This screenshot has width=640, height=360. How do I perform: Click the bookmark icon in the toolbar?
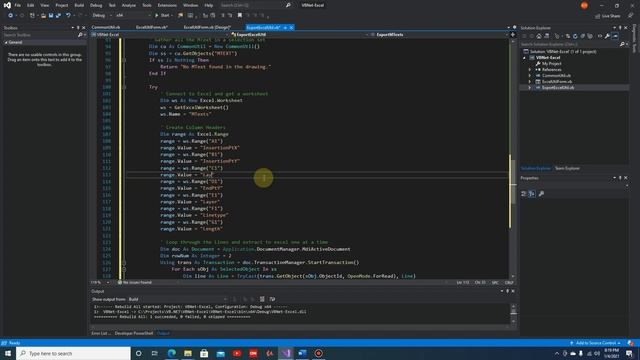[x=240, y=16]
